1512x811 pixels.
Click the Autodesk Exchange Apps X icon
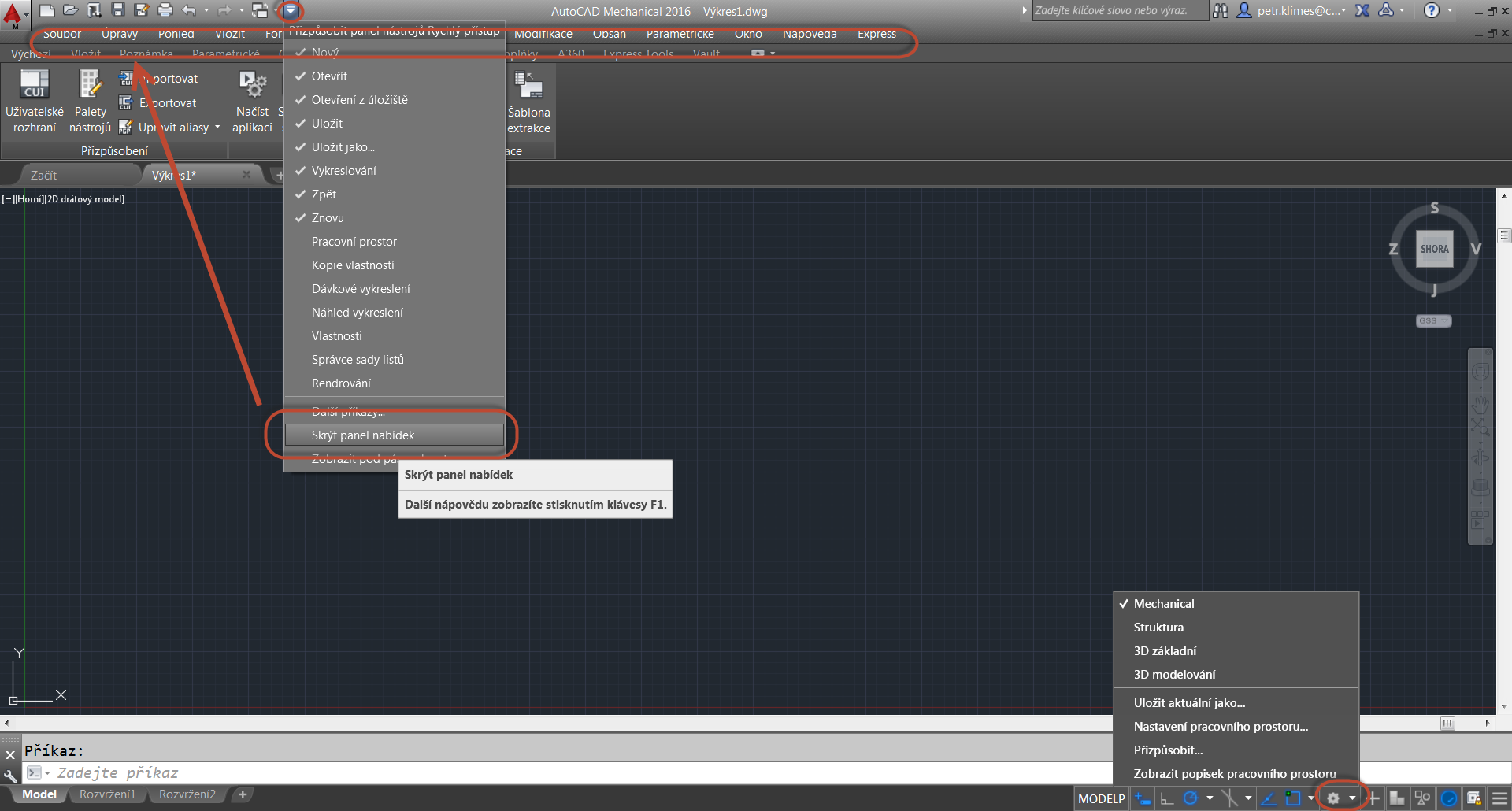pos(1362,10)
